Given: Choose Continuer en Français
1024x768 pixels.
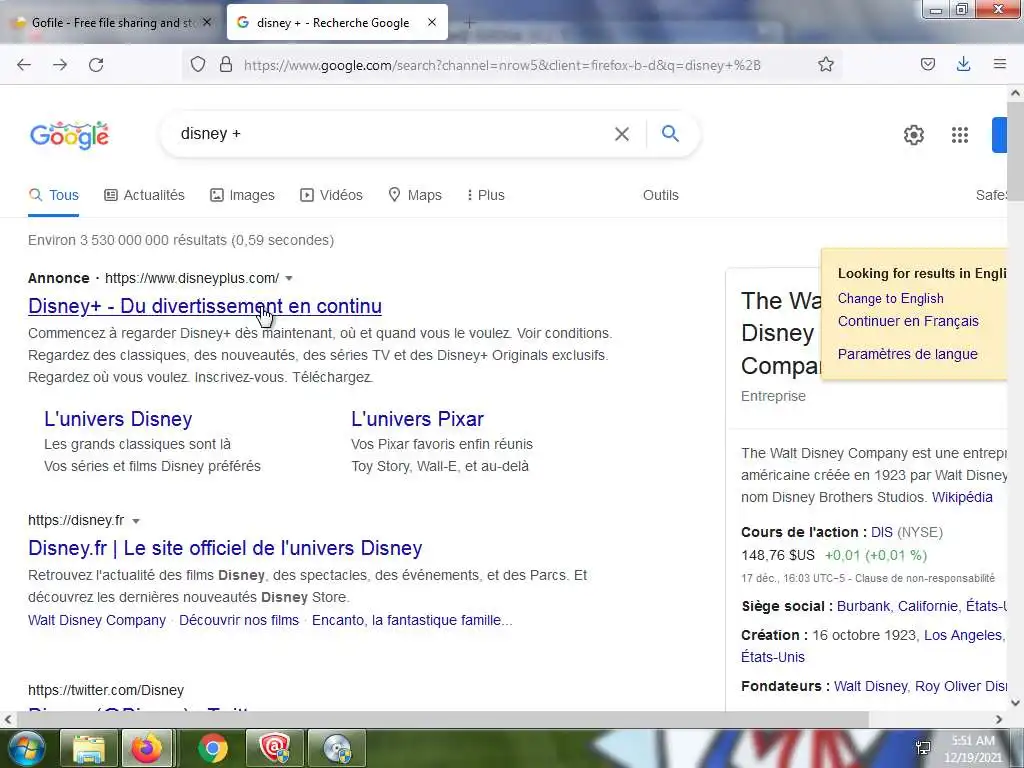Looking at the screenshot, I should coord(908,321).
